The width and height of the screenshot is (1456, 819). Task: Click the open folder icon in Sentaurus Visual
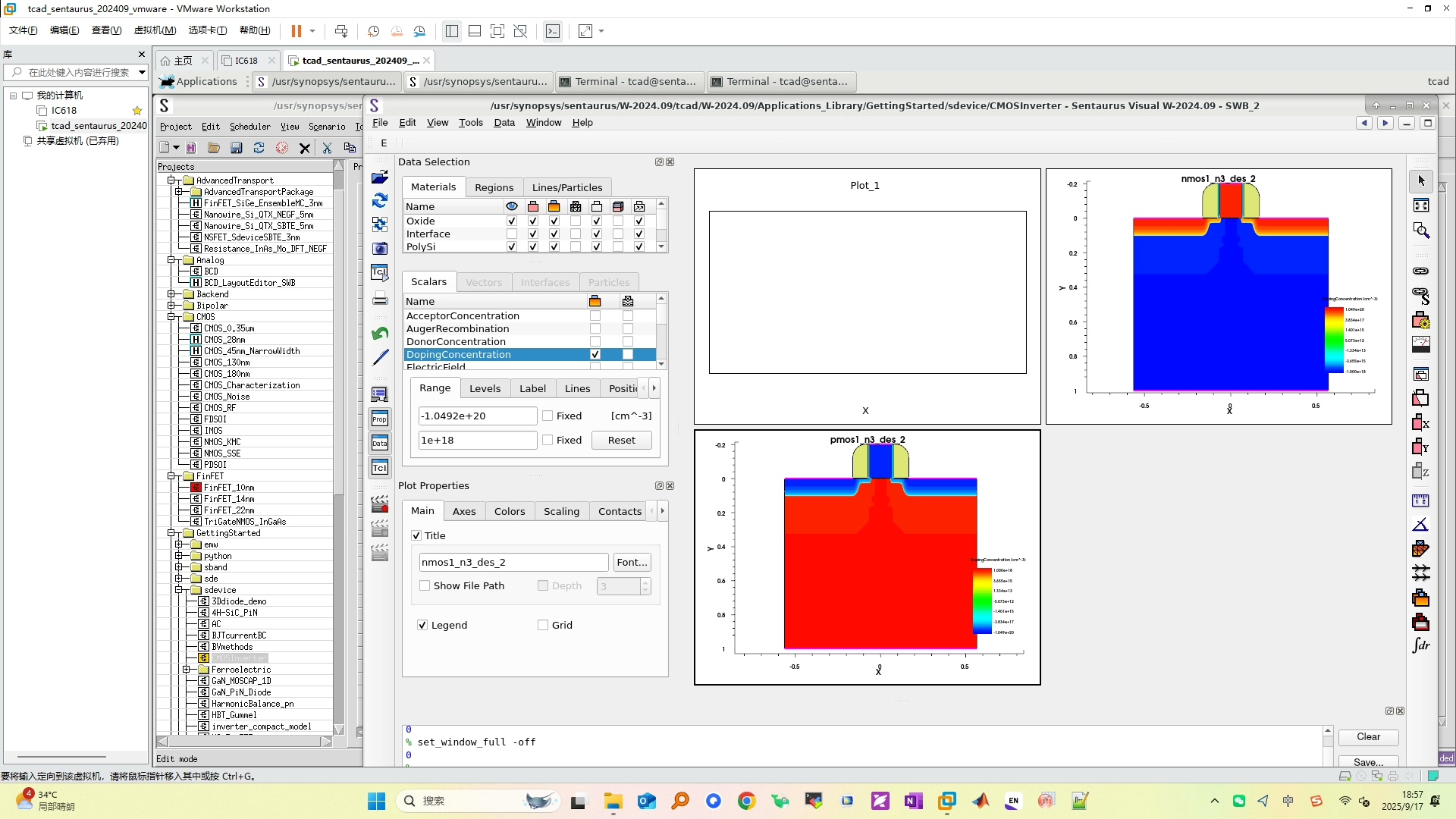[380, 177]
